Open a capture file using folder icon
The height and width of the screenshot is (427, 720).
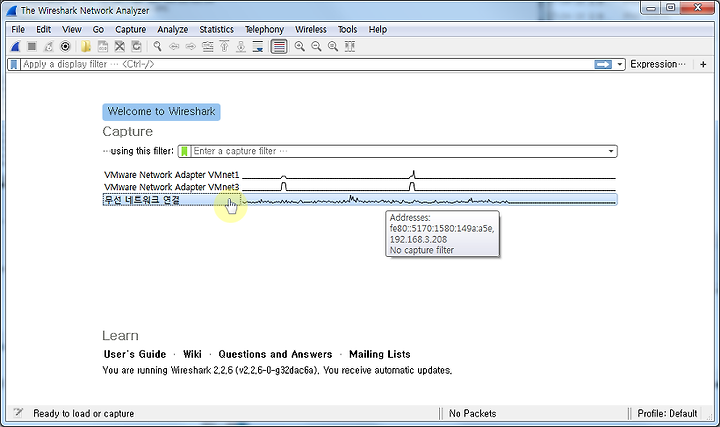[x=86, y=46]
